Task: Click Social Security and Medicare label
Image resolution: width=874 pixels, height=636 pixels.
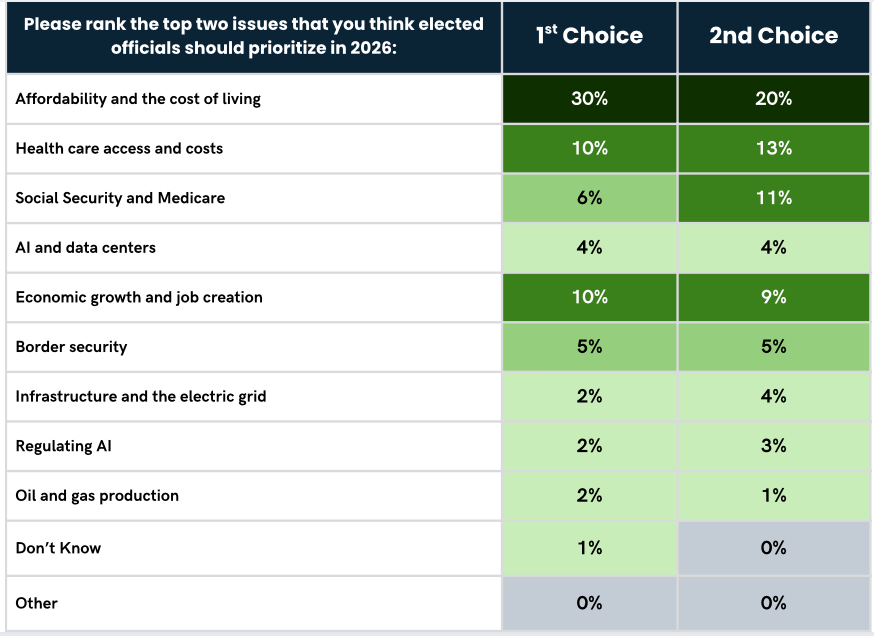Action: click(120, 198)
